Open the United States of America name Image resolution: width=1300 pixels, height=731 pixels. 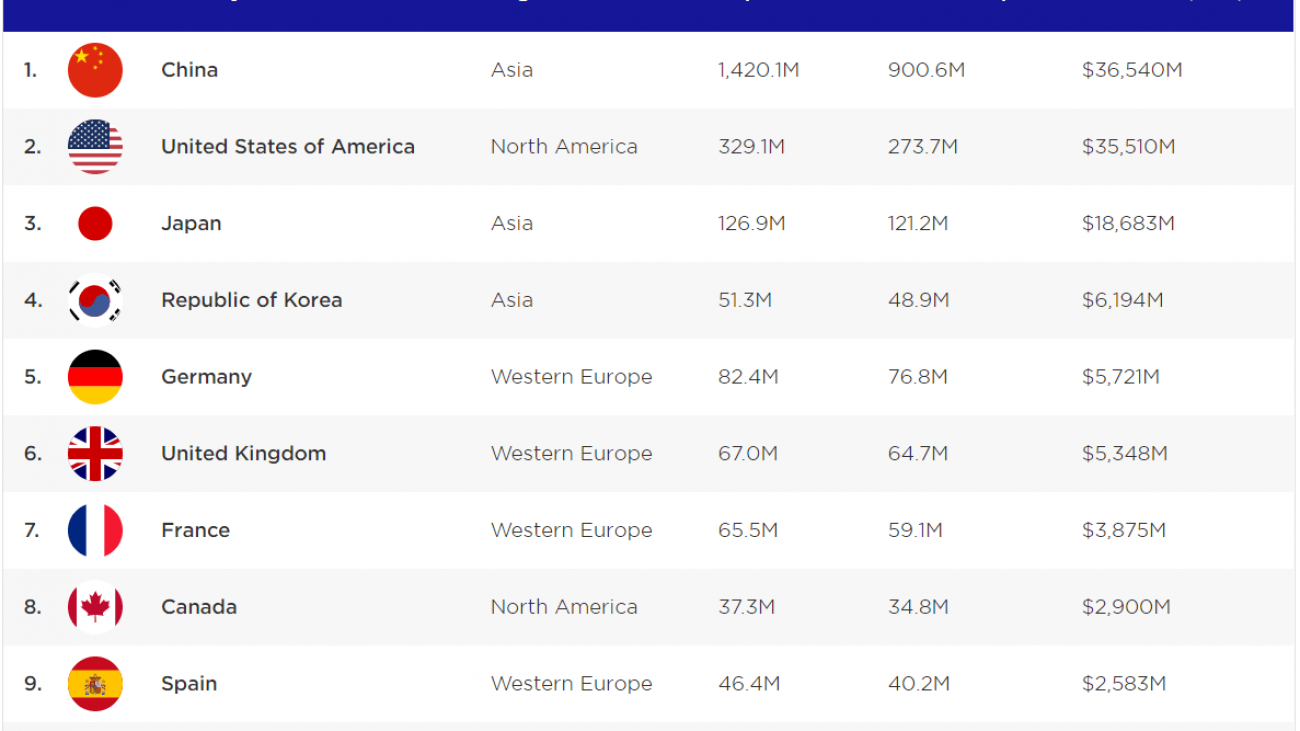click(287, 147)
